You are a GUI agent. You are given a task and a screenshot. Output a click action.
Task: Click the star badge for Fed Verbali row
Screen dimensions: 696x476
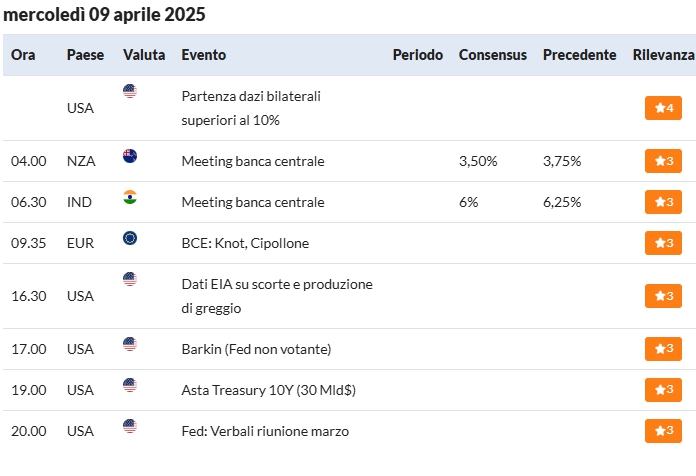pyautogui.click(x=663, y=431)
